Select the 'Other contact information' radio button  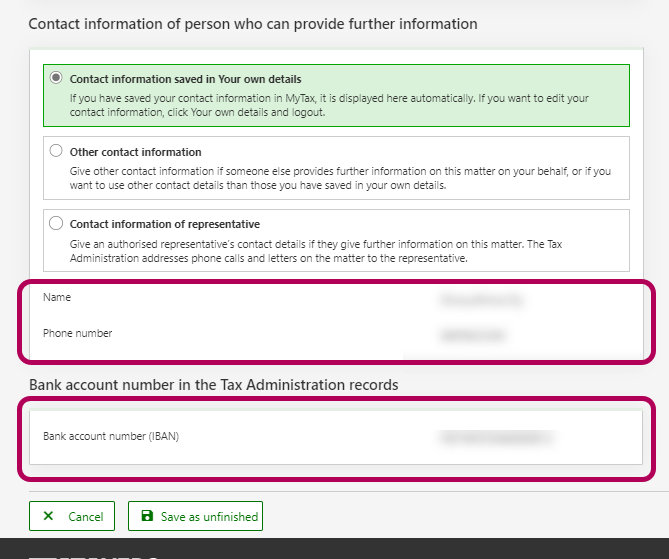point(56,151)
